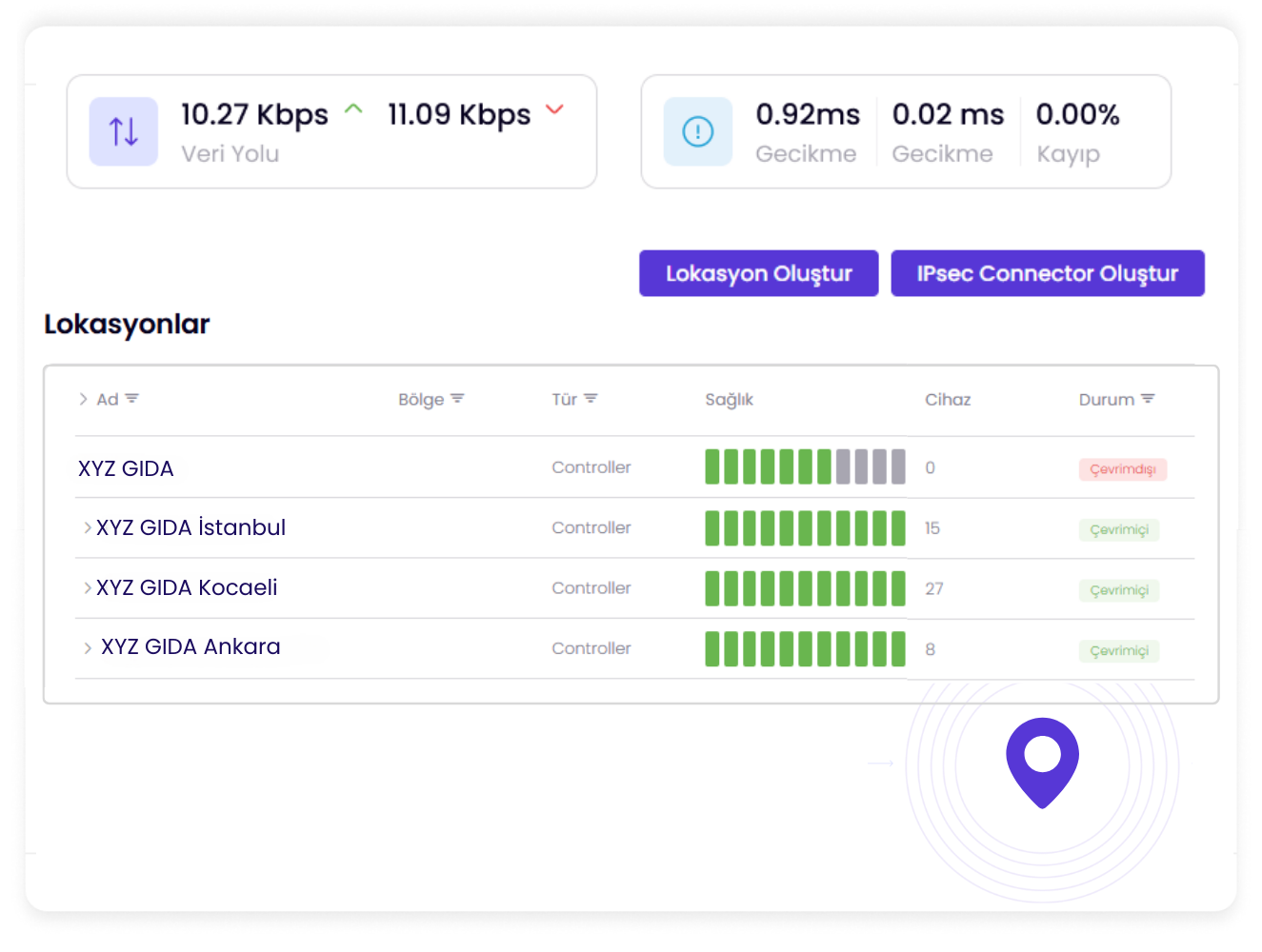This screenshot has width=1262, height=952.
Task: Click the Lokasyon Oluştur button
Action: 758,273
